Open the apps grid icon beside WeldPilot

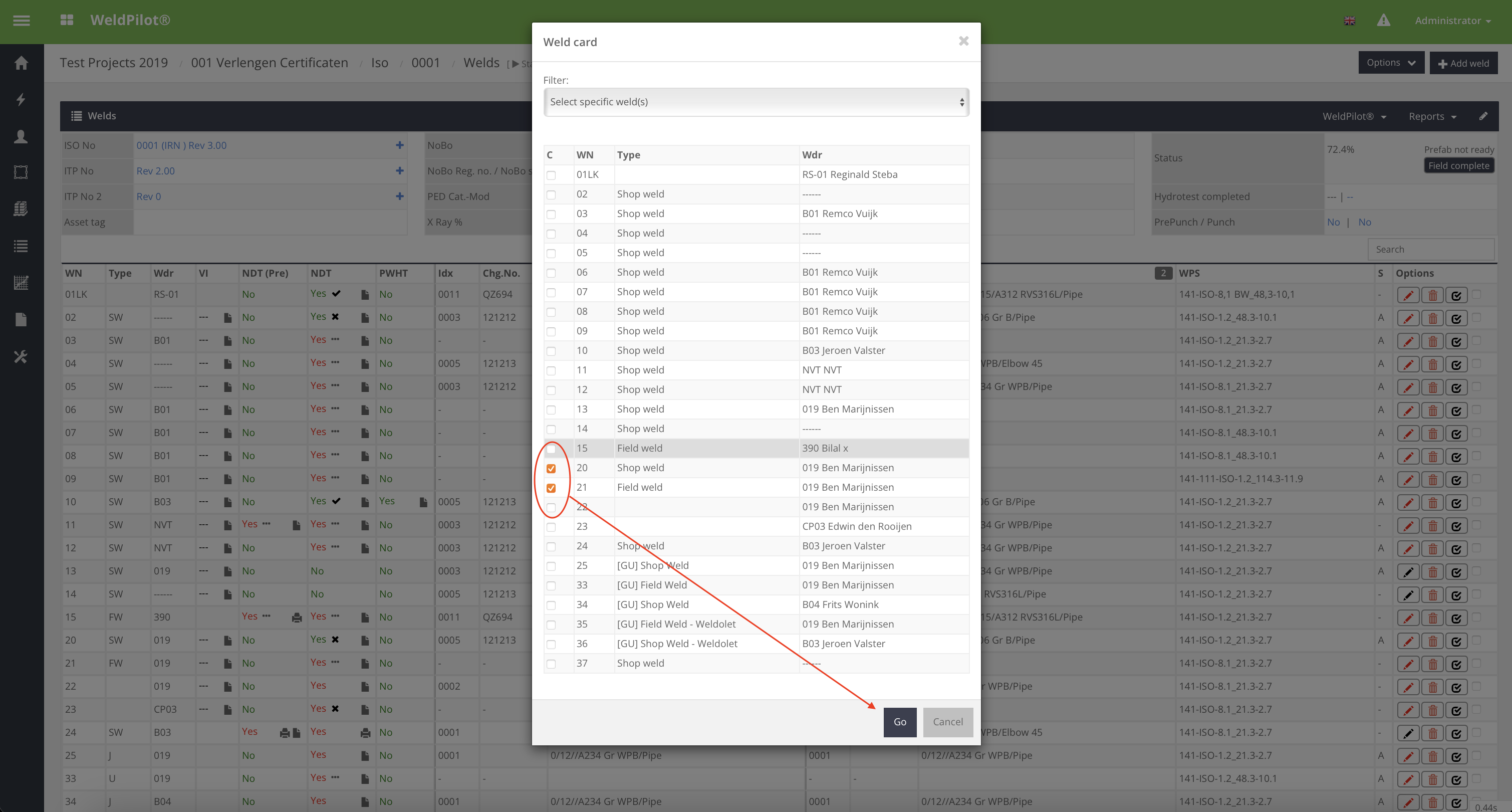[67, 20]
